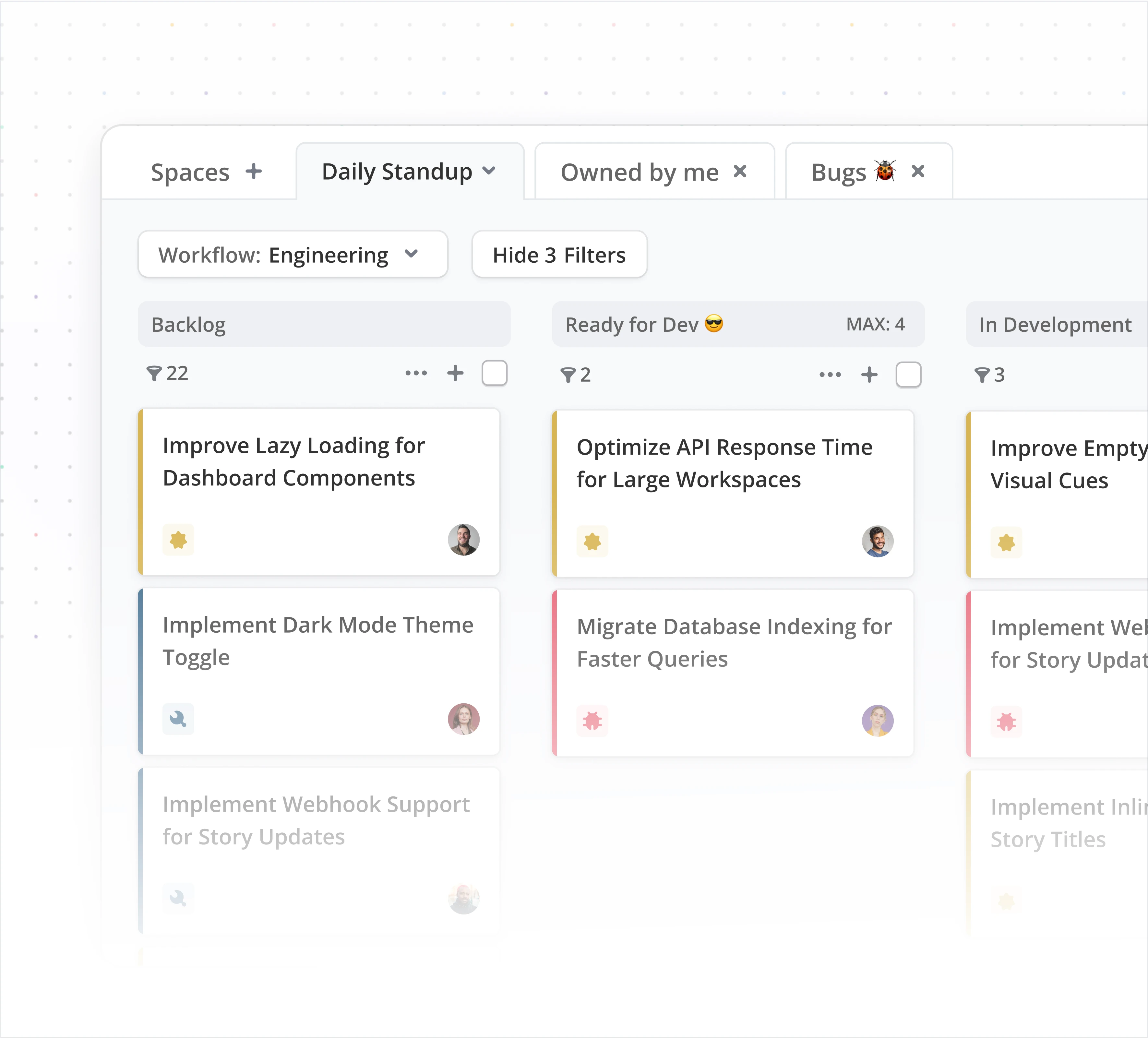1148x1038 pixels.
Task: Click the Hide 3 Filters button
Action: point(559,255)
